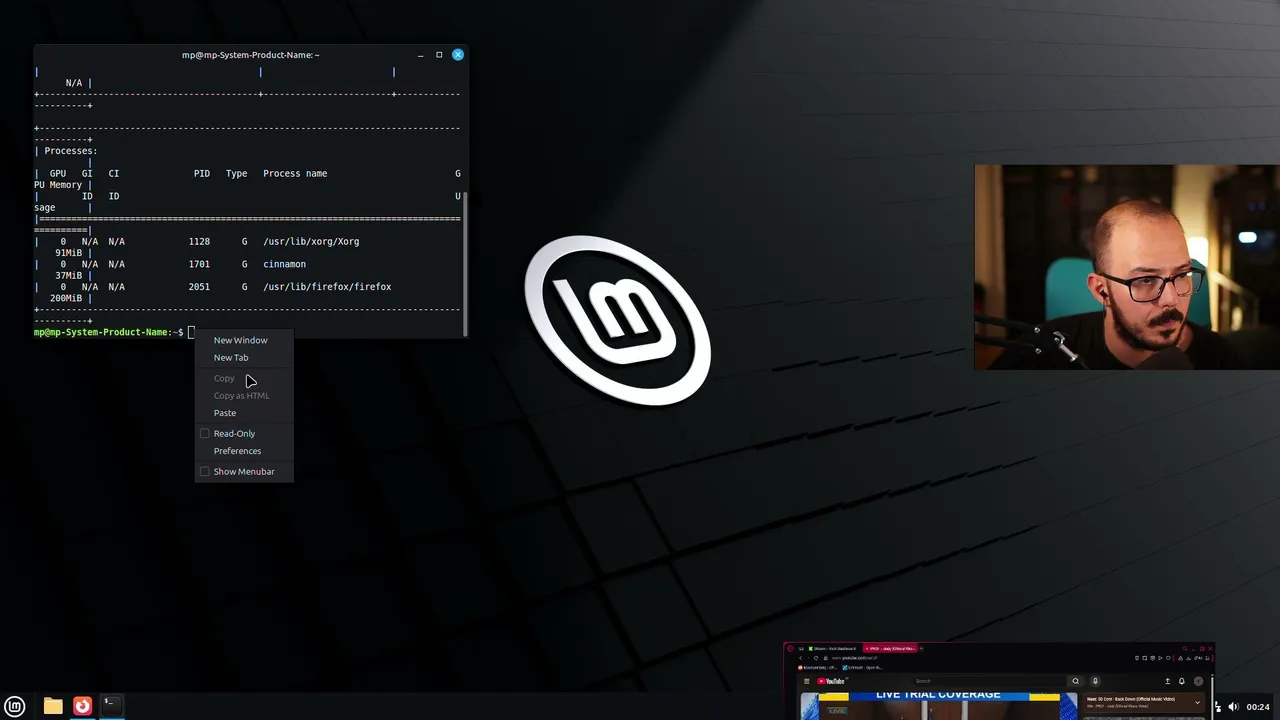1280x720 pixels.
Task: Reload the page in the browser window
Action: tap(815, 658)
